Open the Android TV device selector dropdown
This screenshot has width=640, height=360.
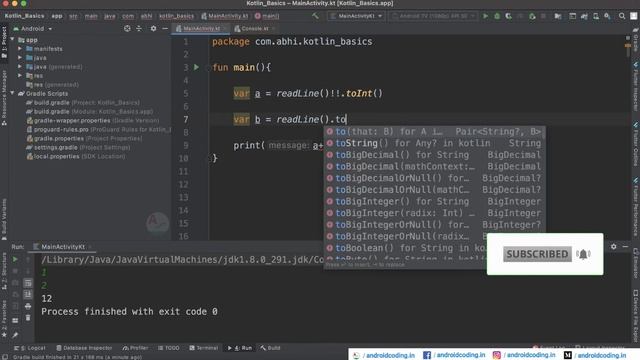tap(433, 16)
